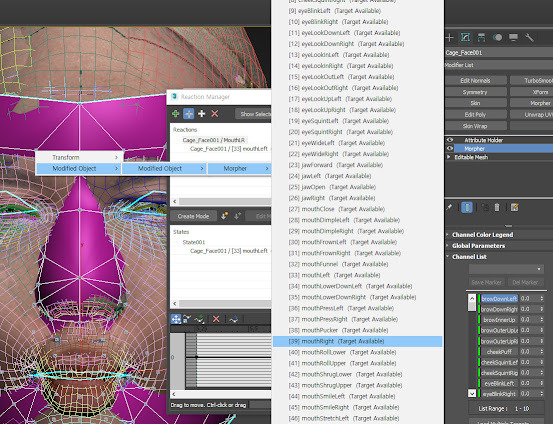Delete curve point with red X

coord(216,319)
